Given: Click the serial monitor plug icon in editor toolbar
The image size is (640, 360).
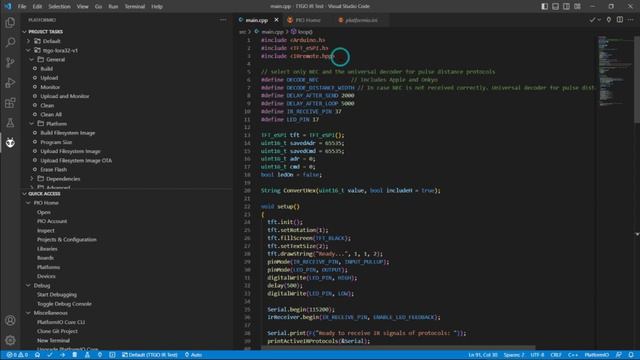Looking at the screenshot, I should pos(609,20).
